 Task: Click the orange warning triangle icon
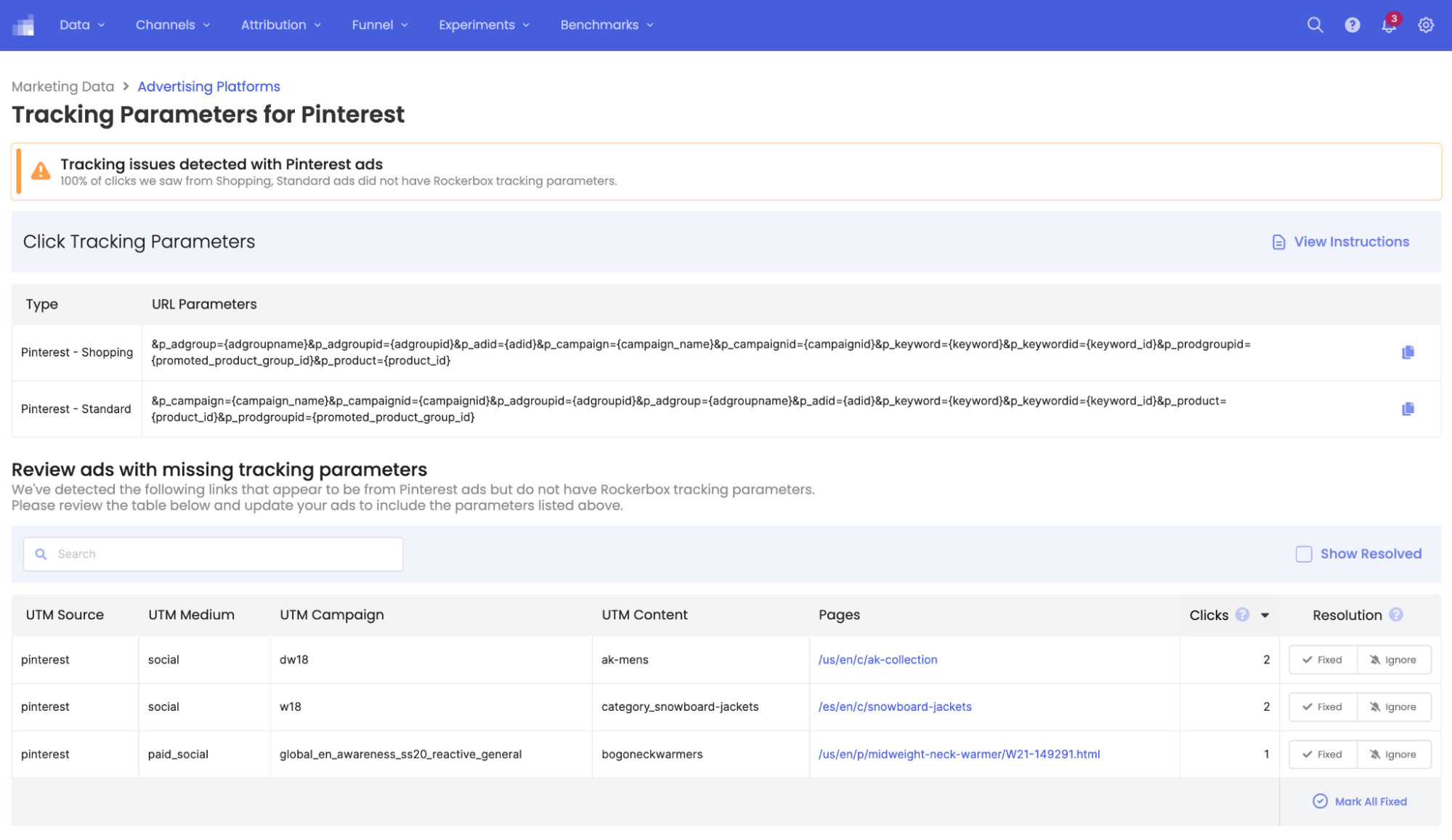pos(41,171)
